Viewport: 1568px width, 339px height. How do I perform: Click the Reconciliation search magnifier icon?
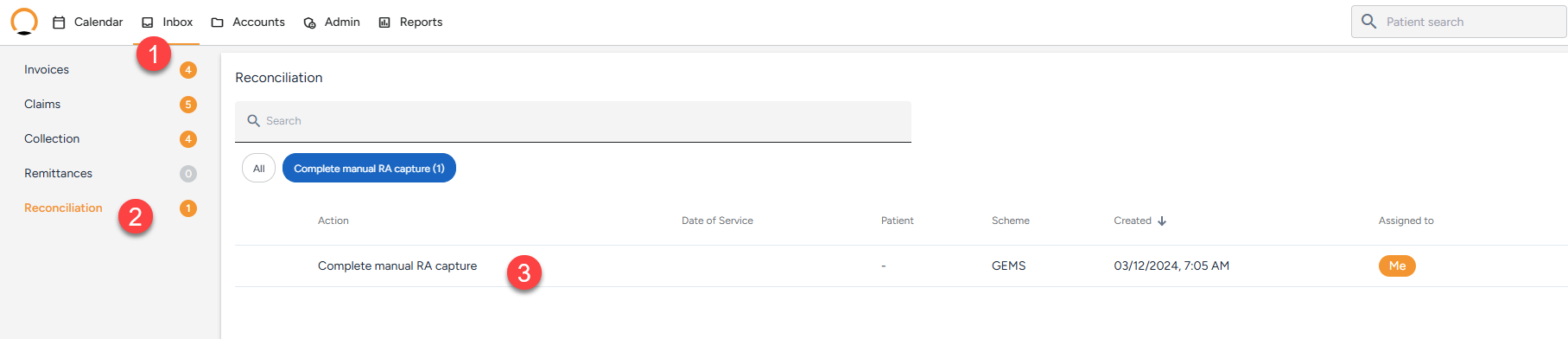253,121
